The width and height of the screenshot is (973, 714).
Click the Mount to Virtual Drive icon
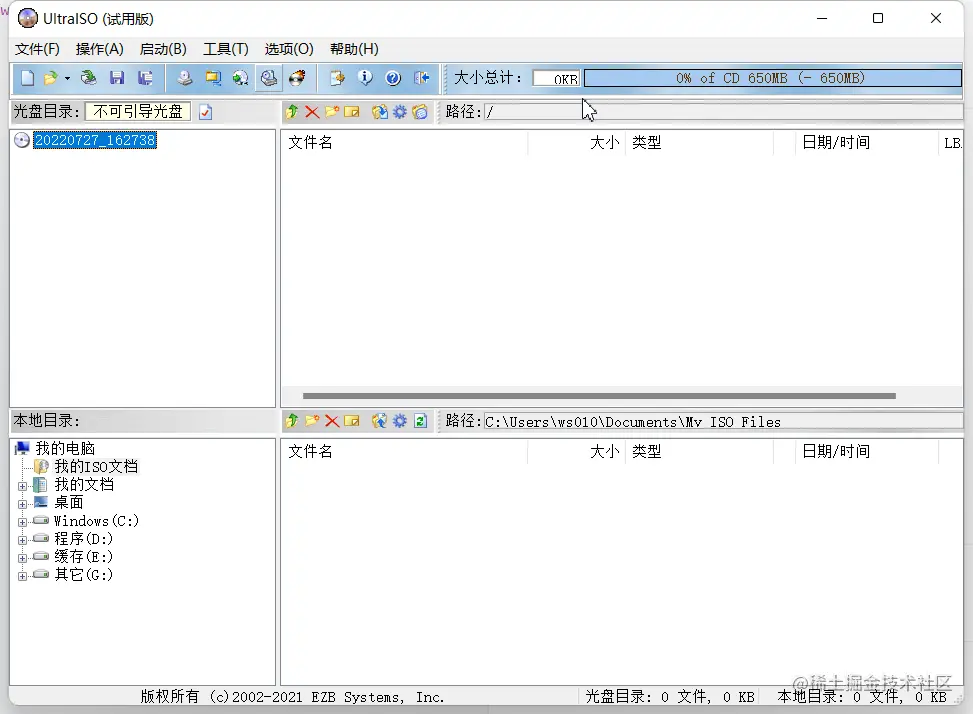(269, 78)
